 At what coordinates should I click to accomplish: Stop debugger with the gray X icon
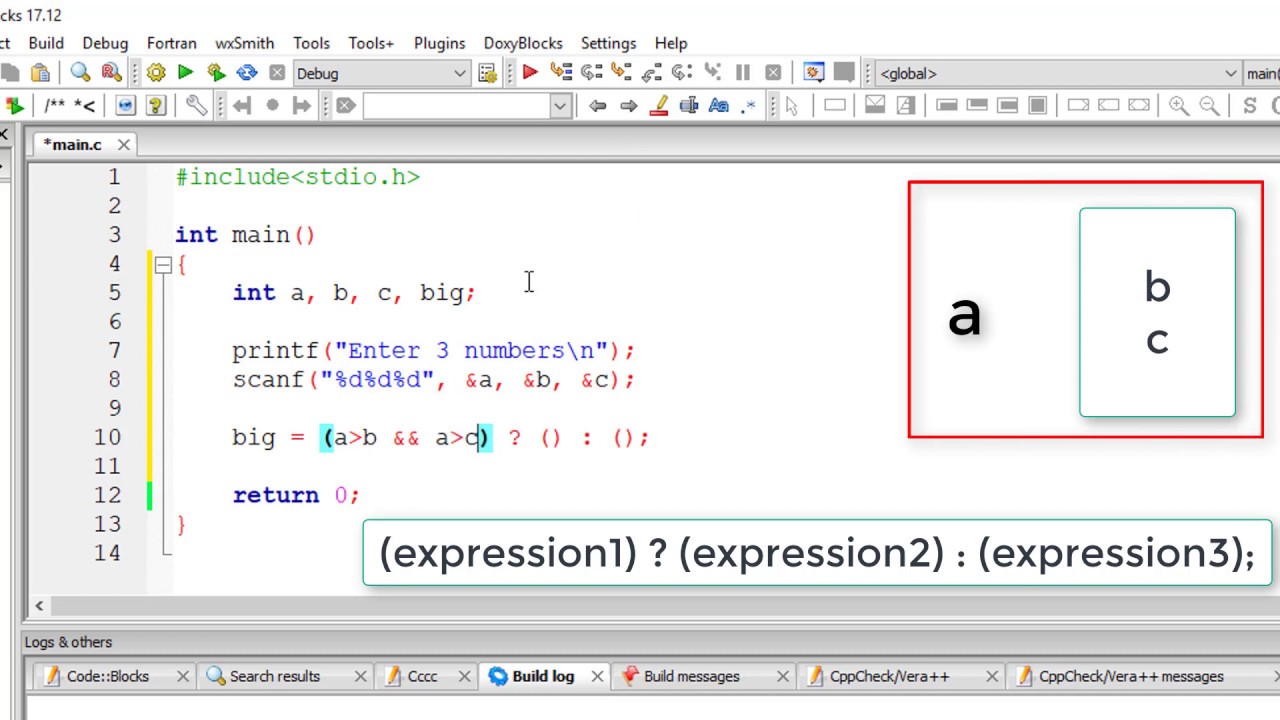pos(773,73)
